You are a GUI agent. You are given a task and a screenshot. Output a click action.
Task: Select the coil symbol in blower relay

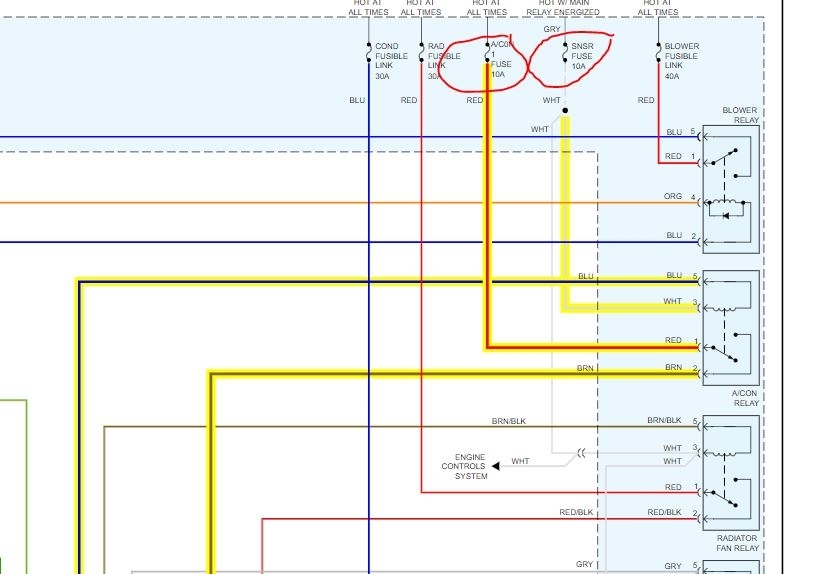[727, 202]
